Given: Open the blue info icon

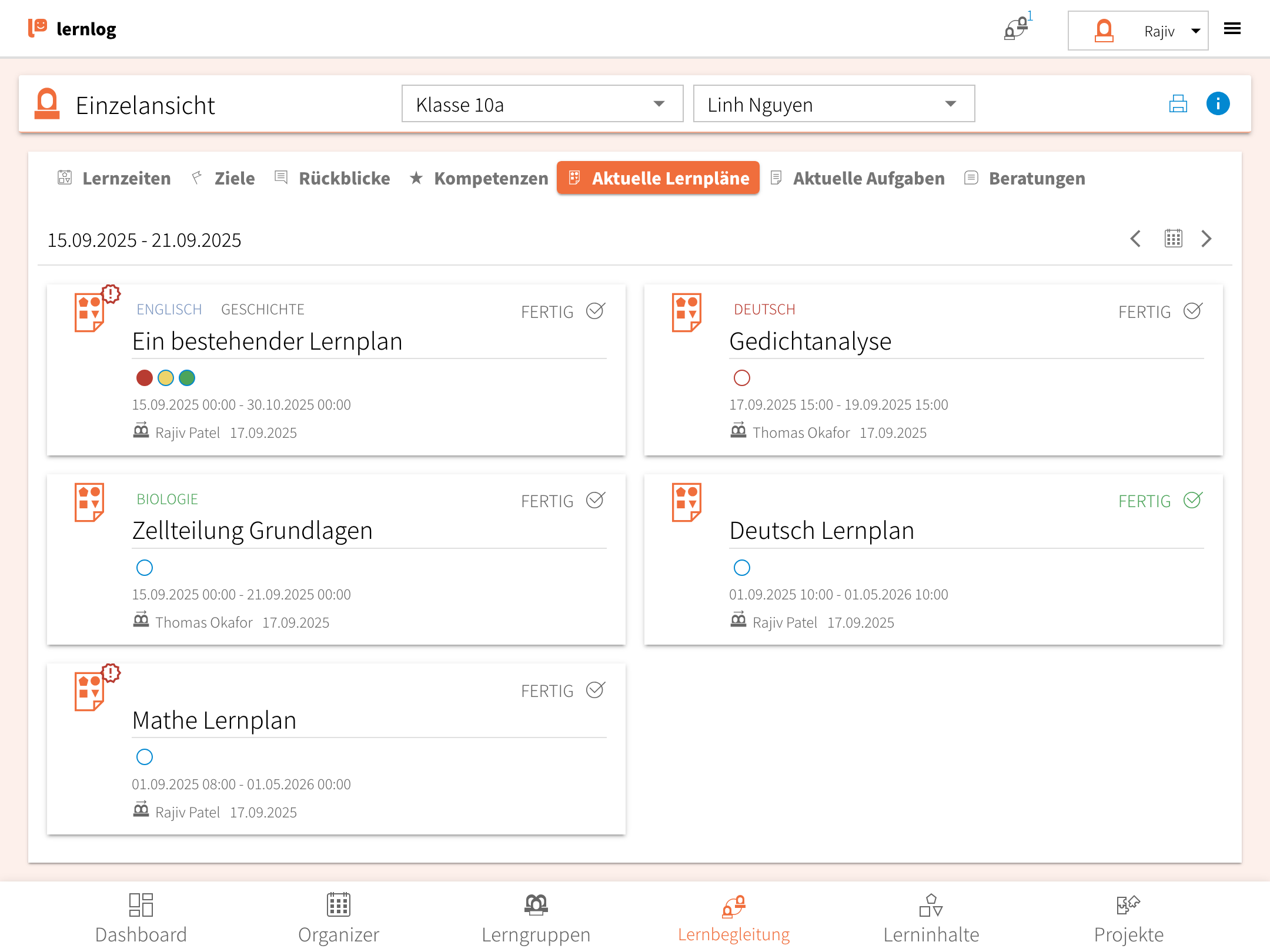Looking at the screenshot, I should 1218,104.
